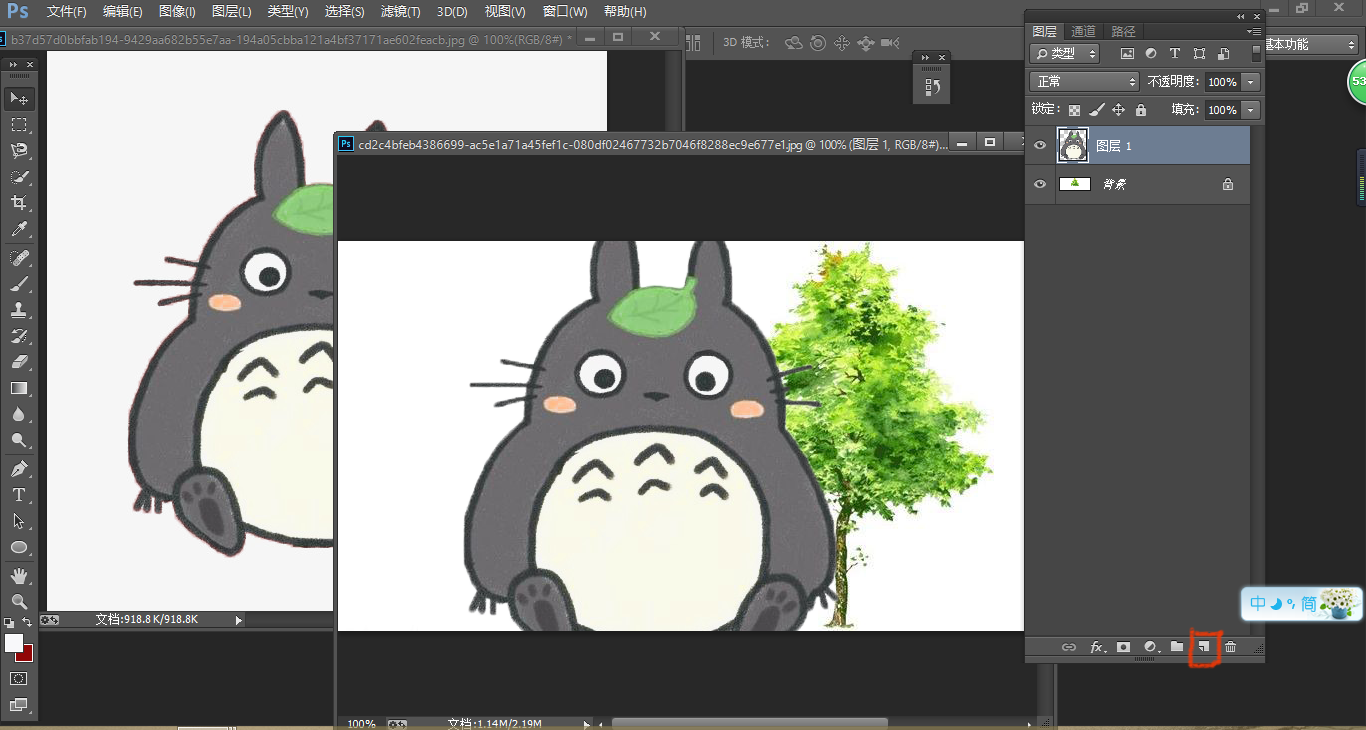The height and width of the screenshot is (730, 1366).
Task: Open the 基本功能 workspace dropdown
Action: (1311, 45)
